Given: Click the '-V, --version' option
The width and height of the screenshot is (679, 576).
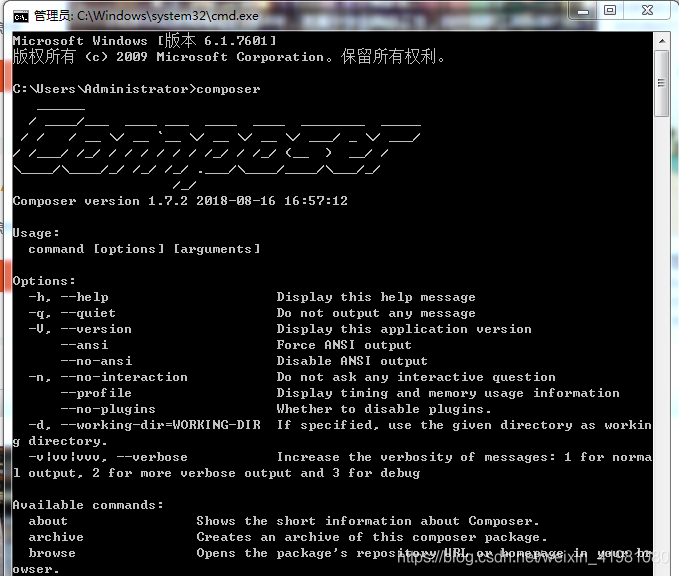Looking at the screenshot, I should pos(80,329).
